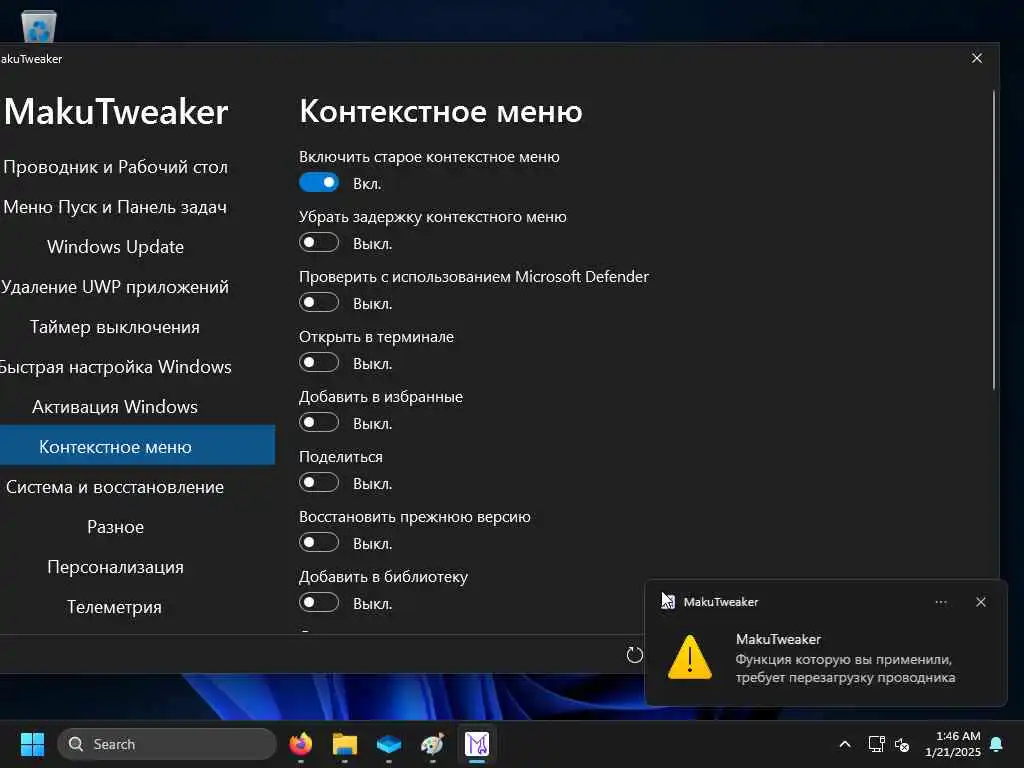This screenshot has width=1024, height=768.
Task: Close the MakuTweaker notification popup
Action: (x=980, y=602)
